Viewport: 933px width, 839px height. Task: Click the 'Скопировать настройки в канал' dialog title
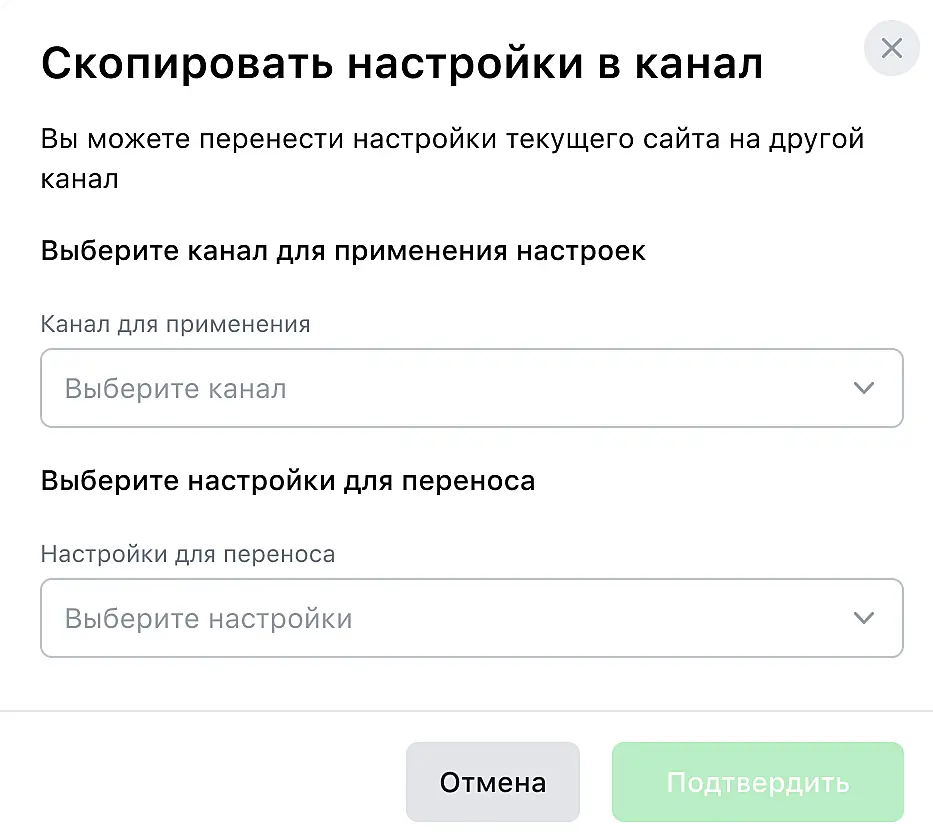[402, 64]
